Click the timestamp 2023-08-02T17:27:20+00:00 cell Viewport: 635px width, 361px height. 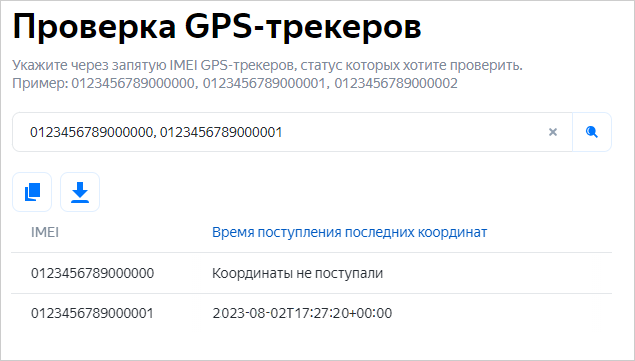[302, 313]
